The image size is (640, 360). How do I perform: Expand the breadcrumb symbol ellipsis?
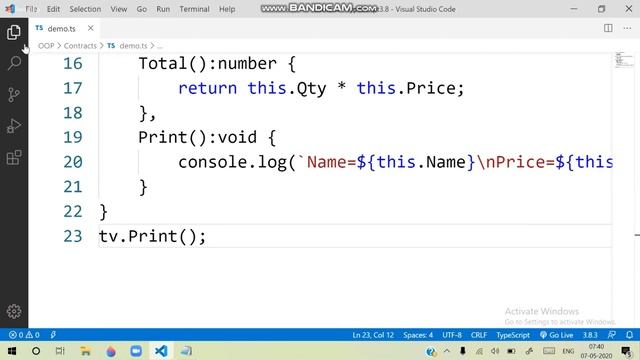coord(160,46)
